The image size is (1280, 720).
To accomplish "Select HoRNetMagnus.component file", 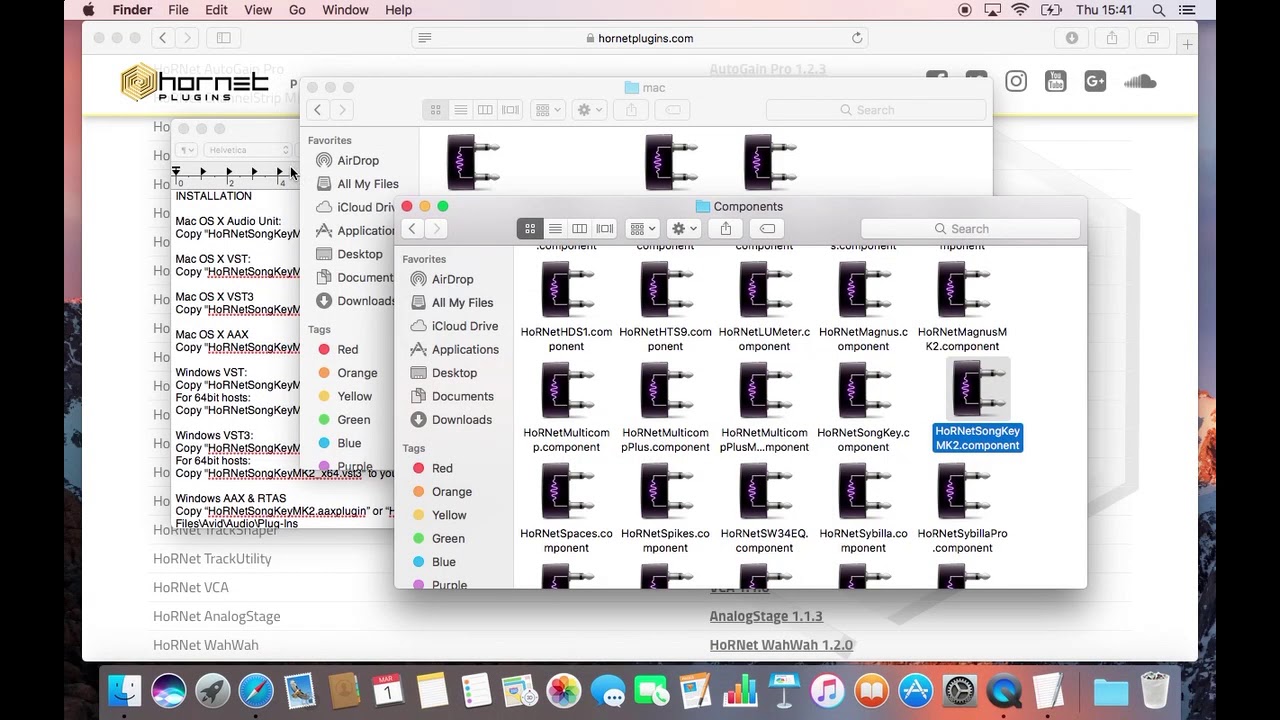I will (x=863, y=305).
